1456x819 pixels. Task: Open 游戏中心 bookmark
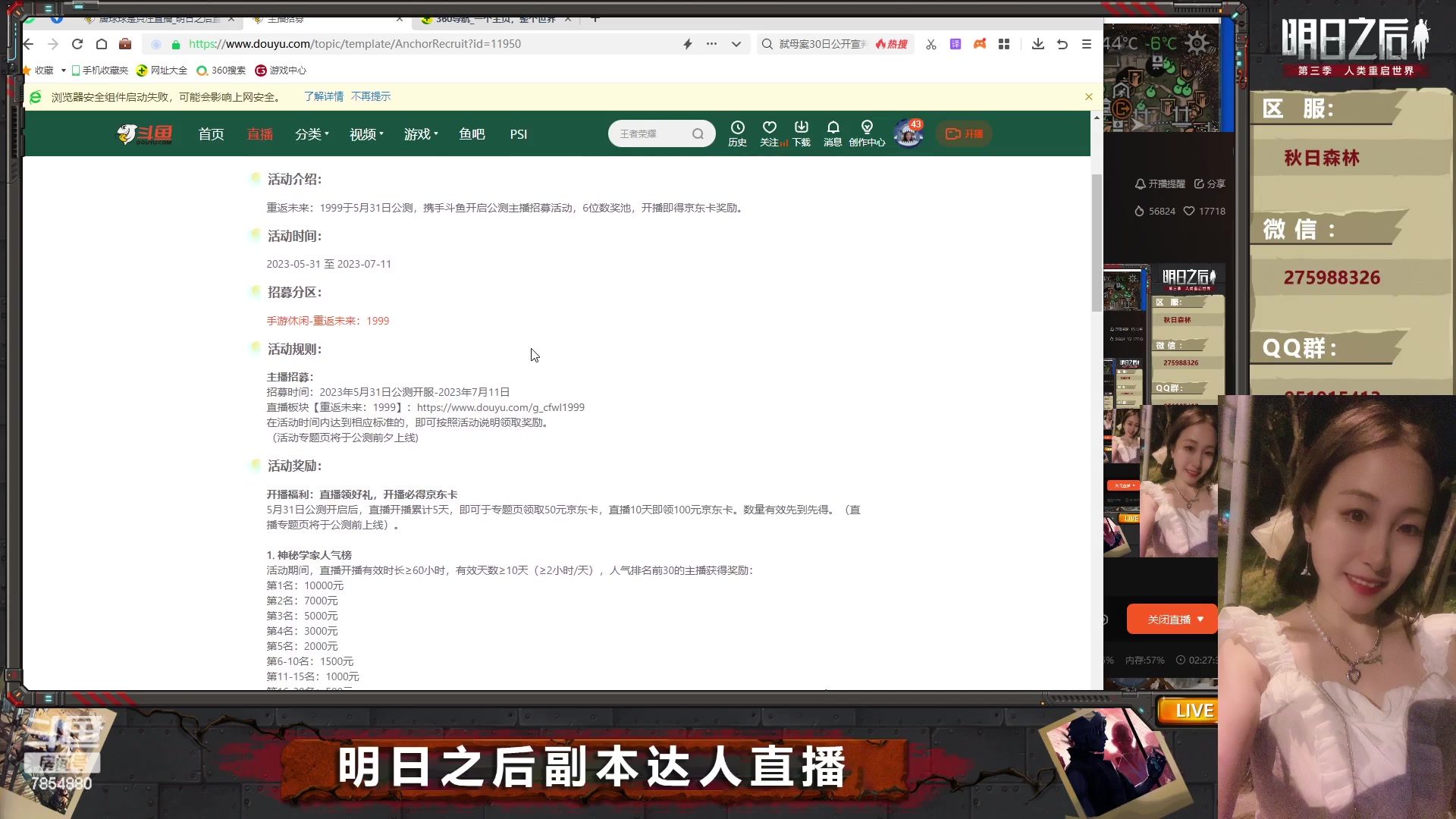tap(281, 71)
